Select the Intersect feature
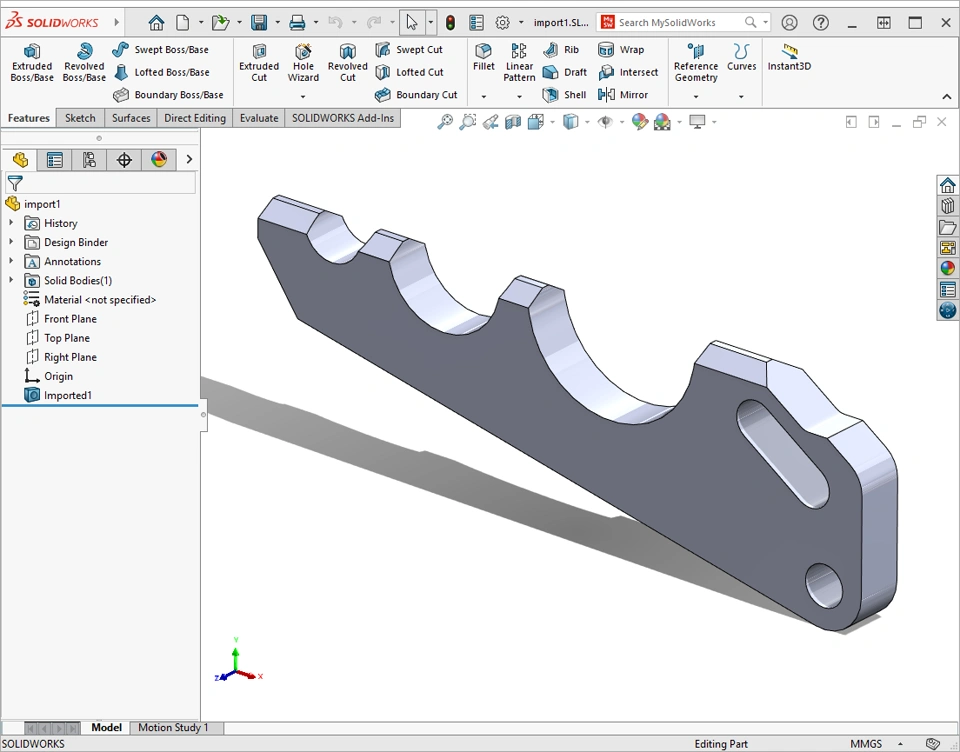The image size is (960, 752). 628,72
